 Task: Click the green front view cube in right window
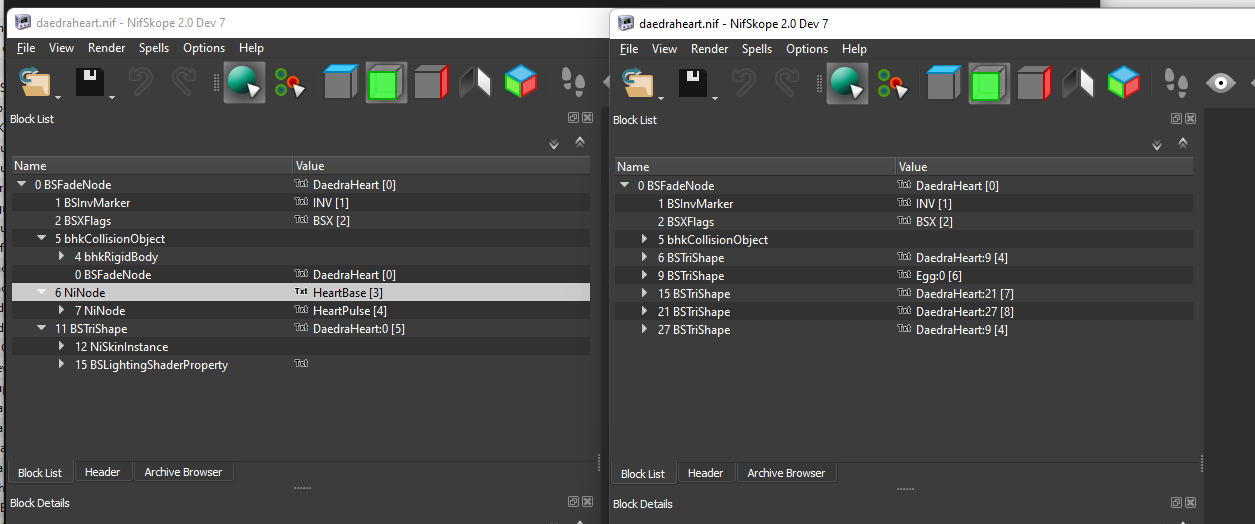click(x=989, y=83)
